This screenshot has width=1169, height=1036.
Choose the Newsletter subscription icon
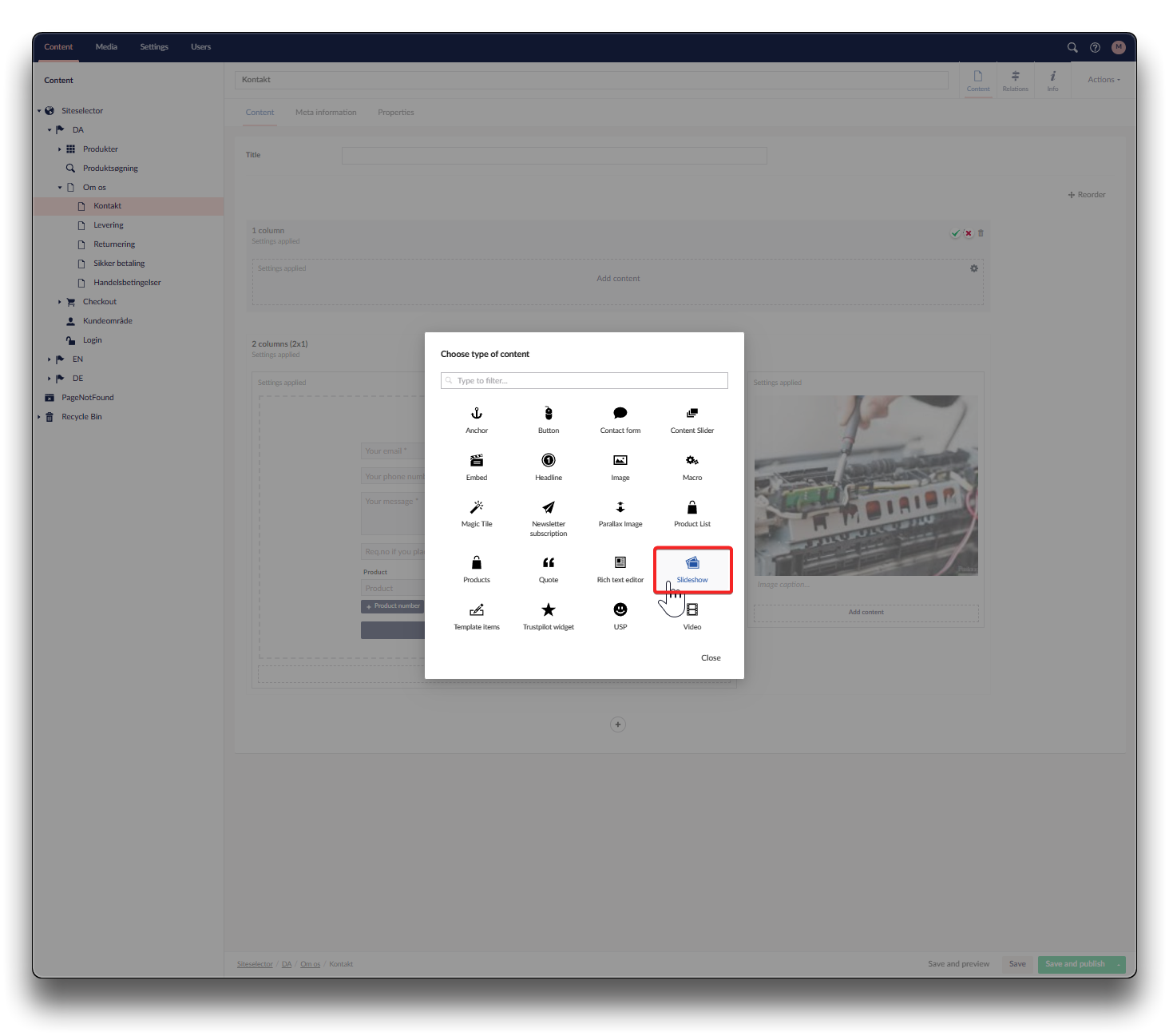click(x=549, y=508)
